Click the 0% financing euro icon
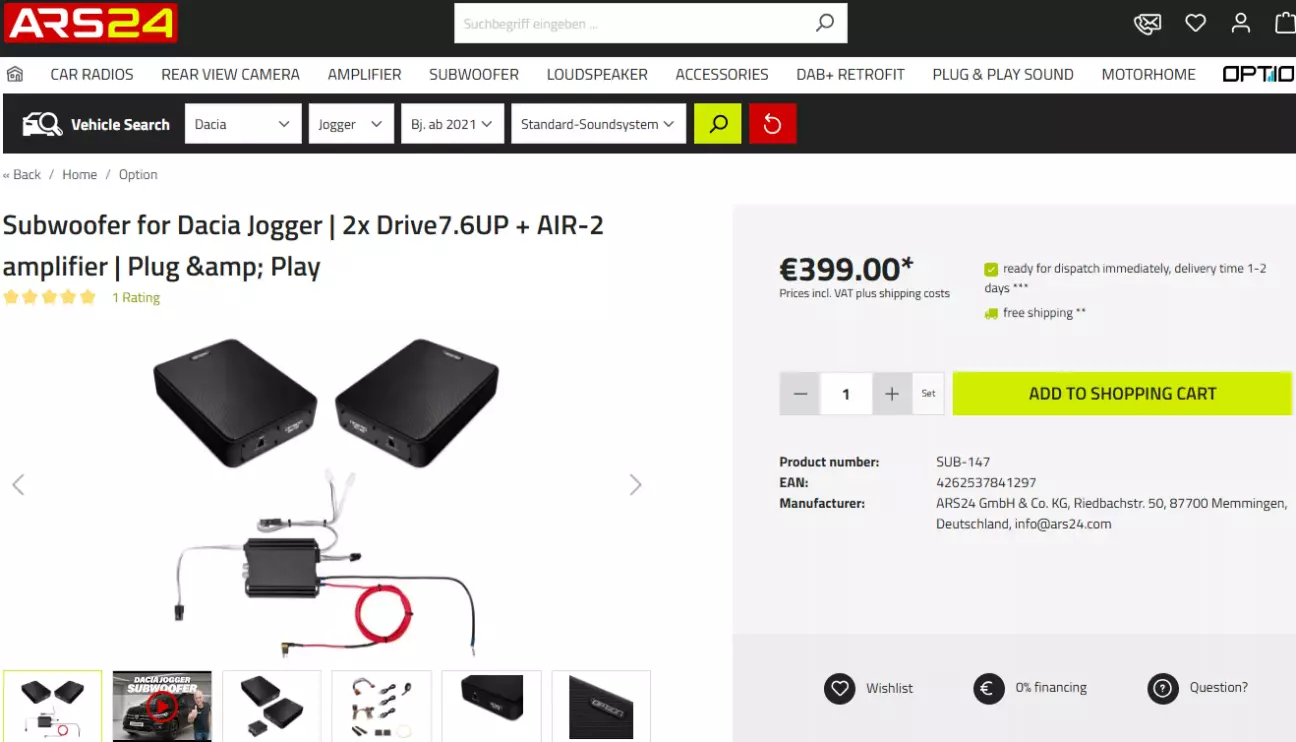The width and height of the screenshot is (1296, 742). (x=989, y=688)
